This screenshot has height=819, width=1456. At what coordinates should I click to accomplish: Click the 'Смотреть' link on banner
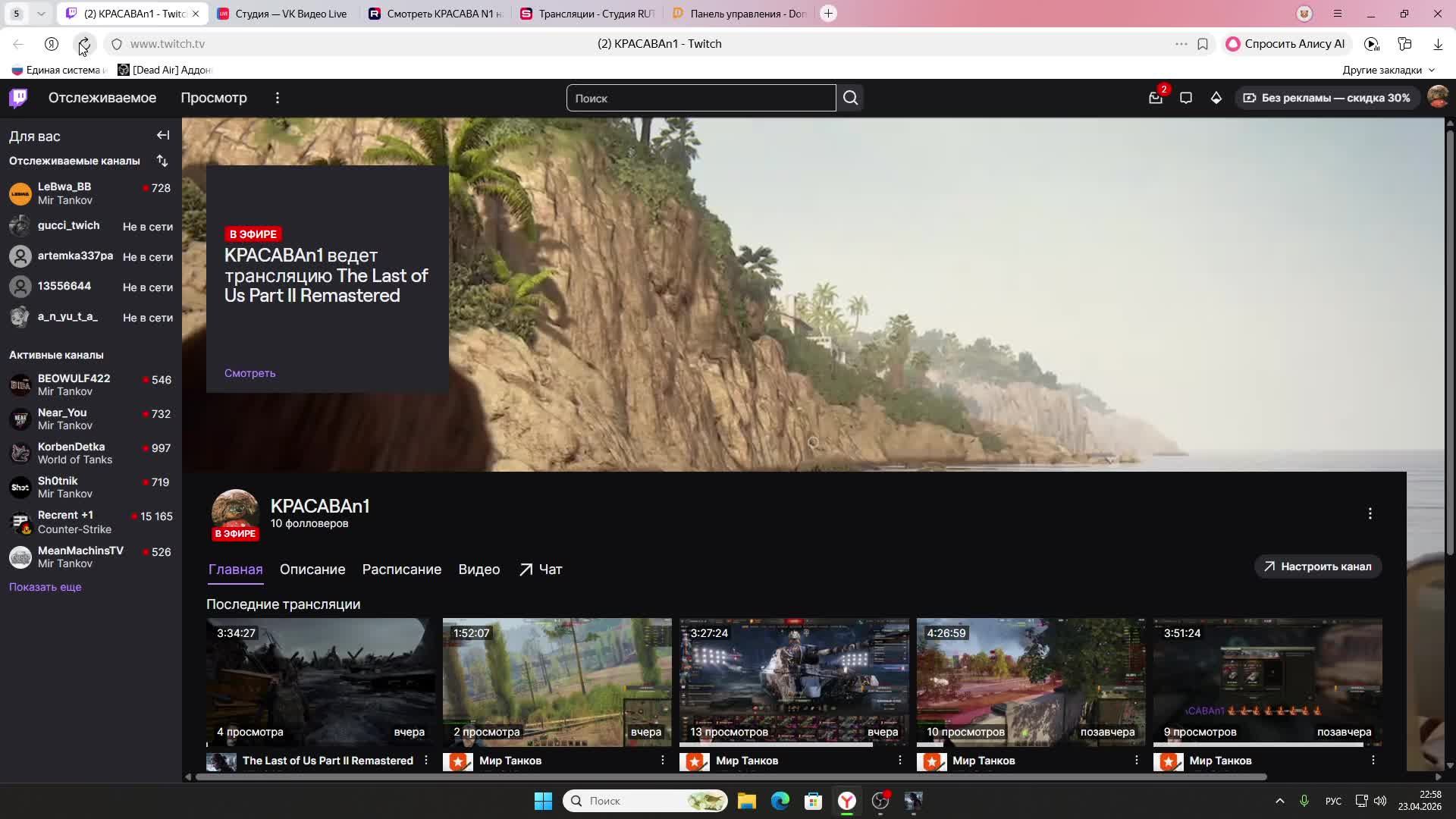pyautogui.click(x=249, y=373)
